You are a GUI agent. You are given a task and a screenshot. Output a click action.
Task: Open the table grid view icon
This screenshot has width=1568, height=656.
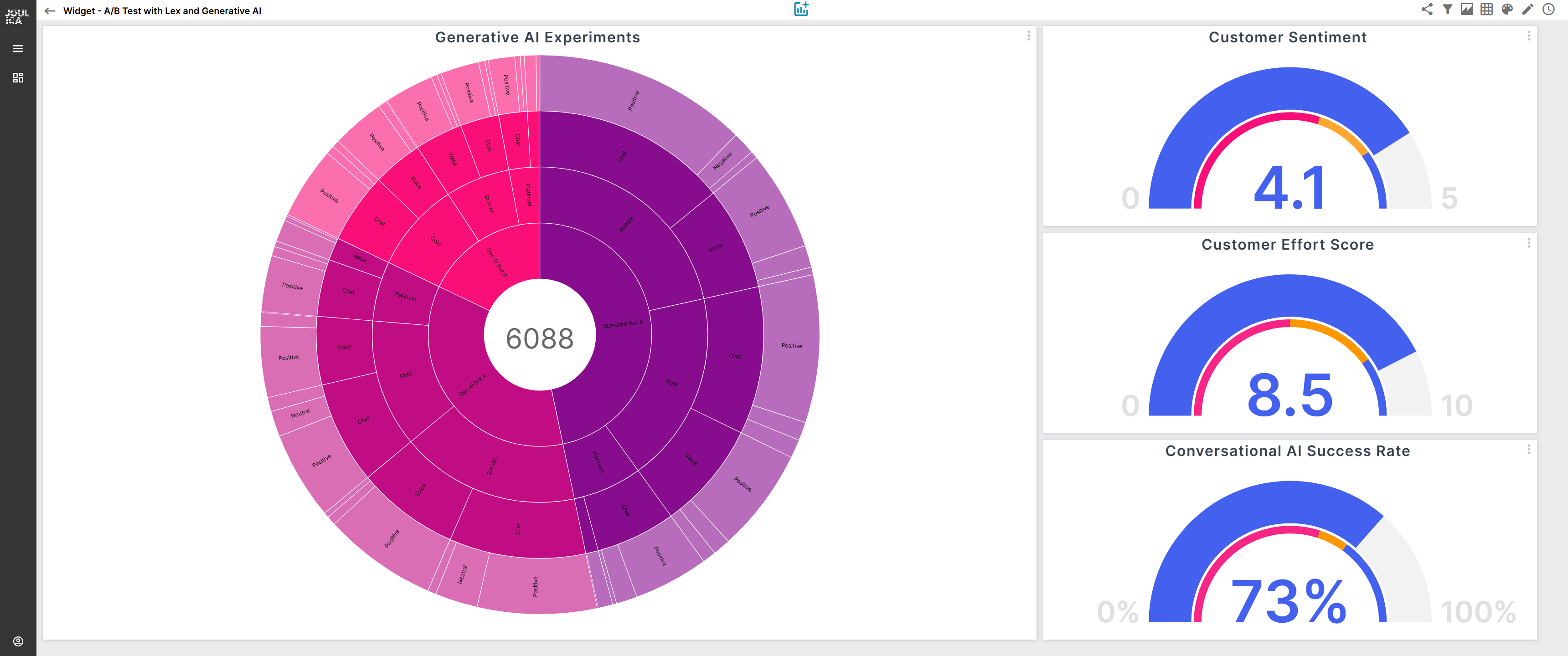1486,9
